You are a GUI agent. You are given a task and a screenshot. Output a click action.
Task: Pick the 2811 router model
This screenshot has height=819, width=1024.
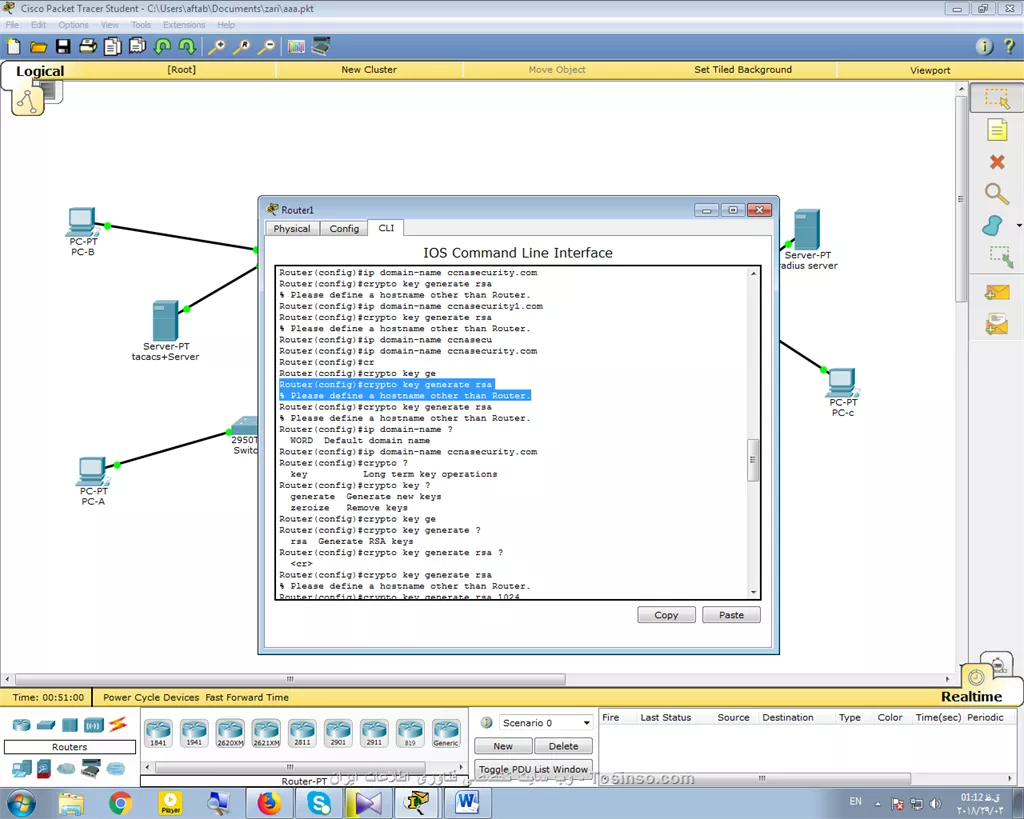(302, 733)
